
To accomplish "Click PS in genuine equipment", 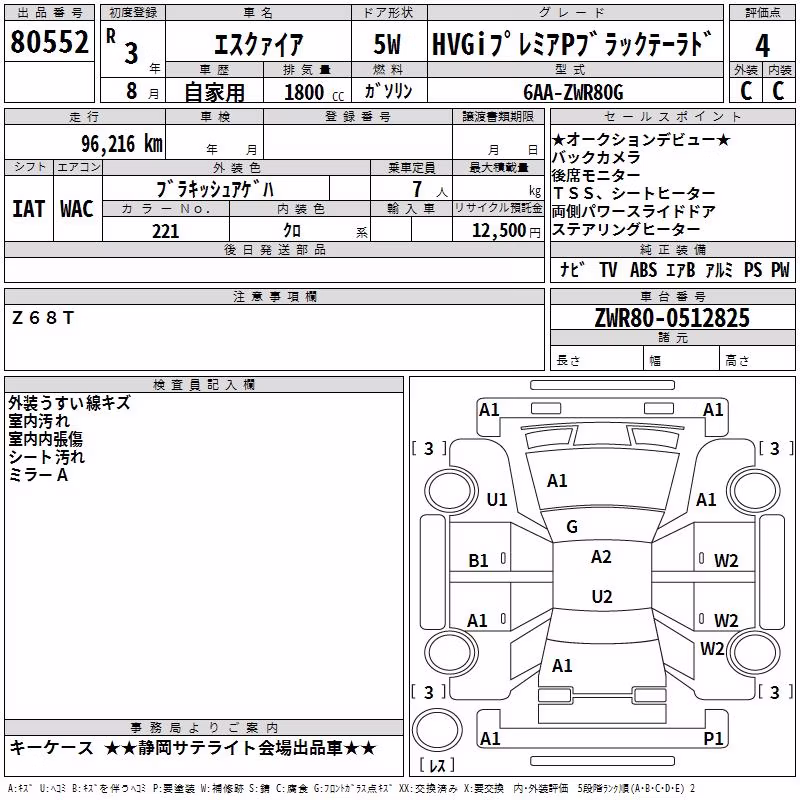I will pos(753,269).
